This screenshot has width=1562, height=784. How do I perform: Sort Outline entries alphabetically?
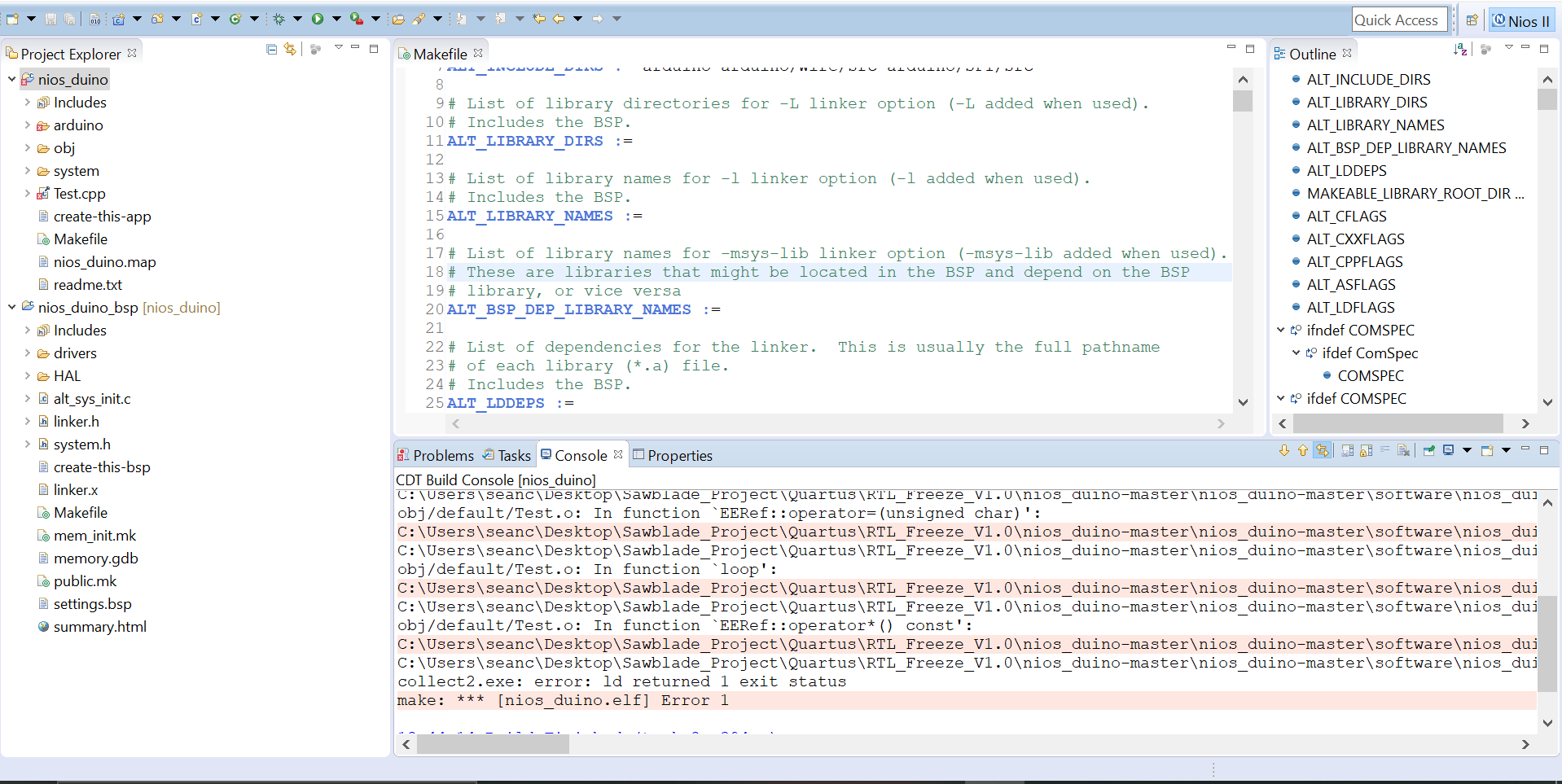coord(1462,49)
